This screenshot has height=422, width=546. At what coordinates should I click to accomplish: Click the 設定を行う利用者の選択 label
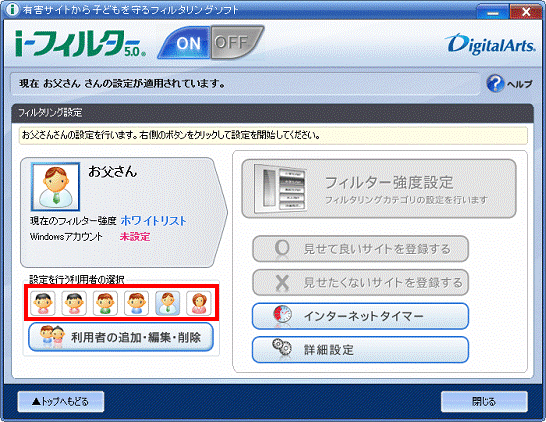tap(77, 279)
